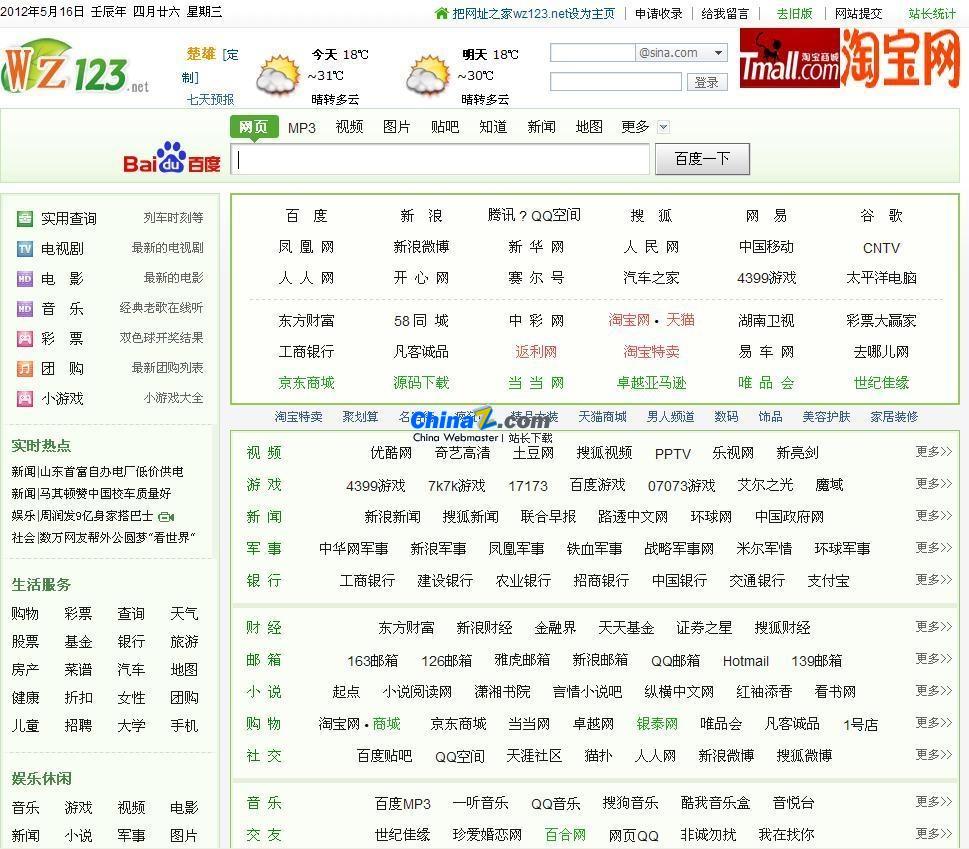Select the 贴吧 search tab
The width and height of the screenshot is (969, 849).
(445, 127)
